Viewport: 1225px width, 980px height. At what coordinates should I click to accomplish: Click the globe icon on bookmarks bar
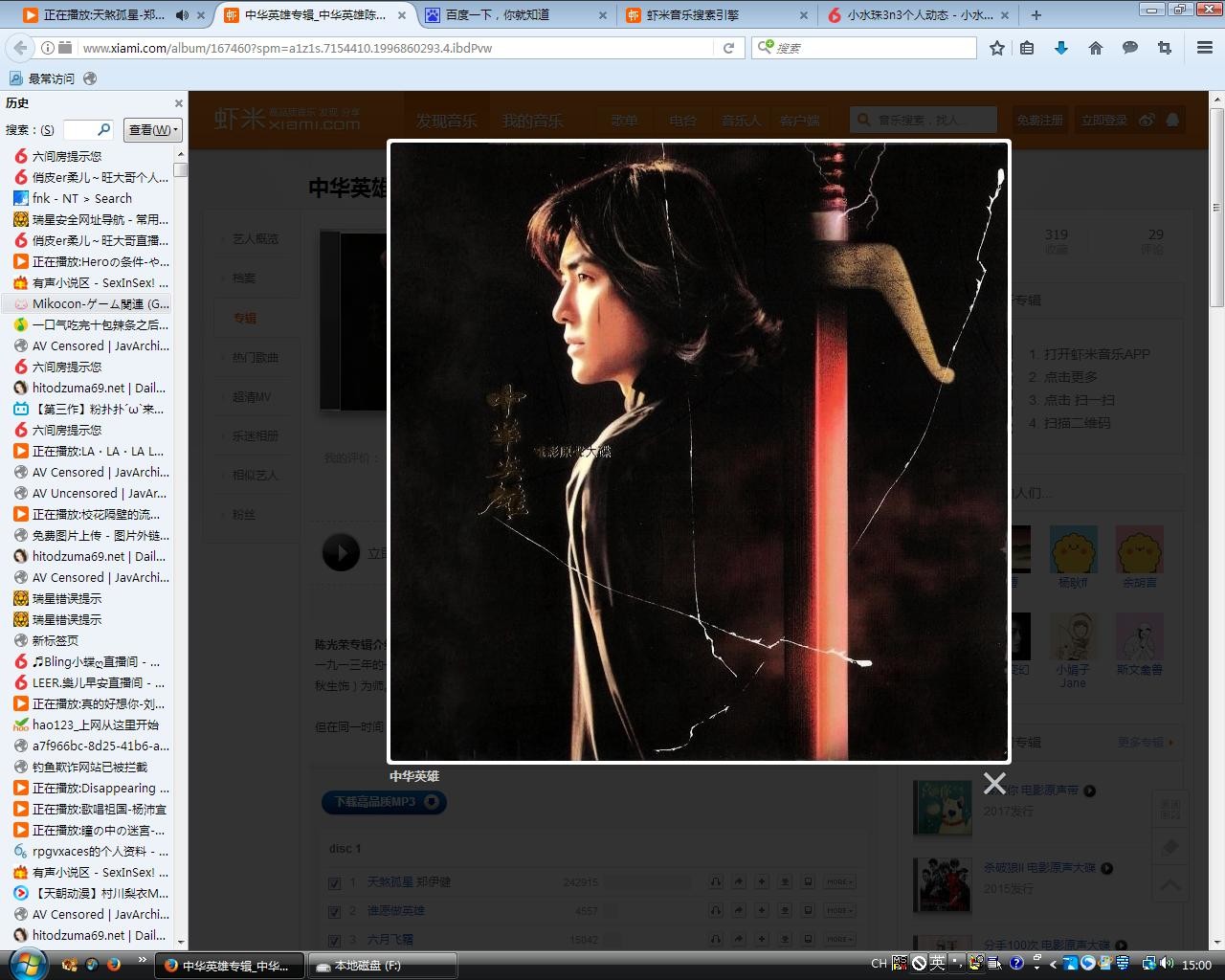coord(90,78)
